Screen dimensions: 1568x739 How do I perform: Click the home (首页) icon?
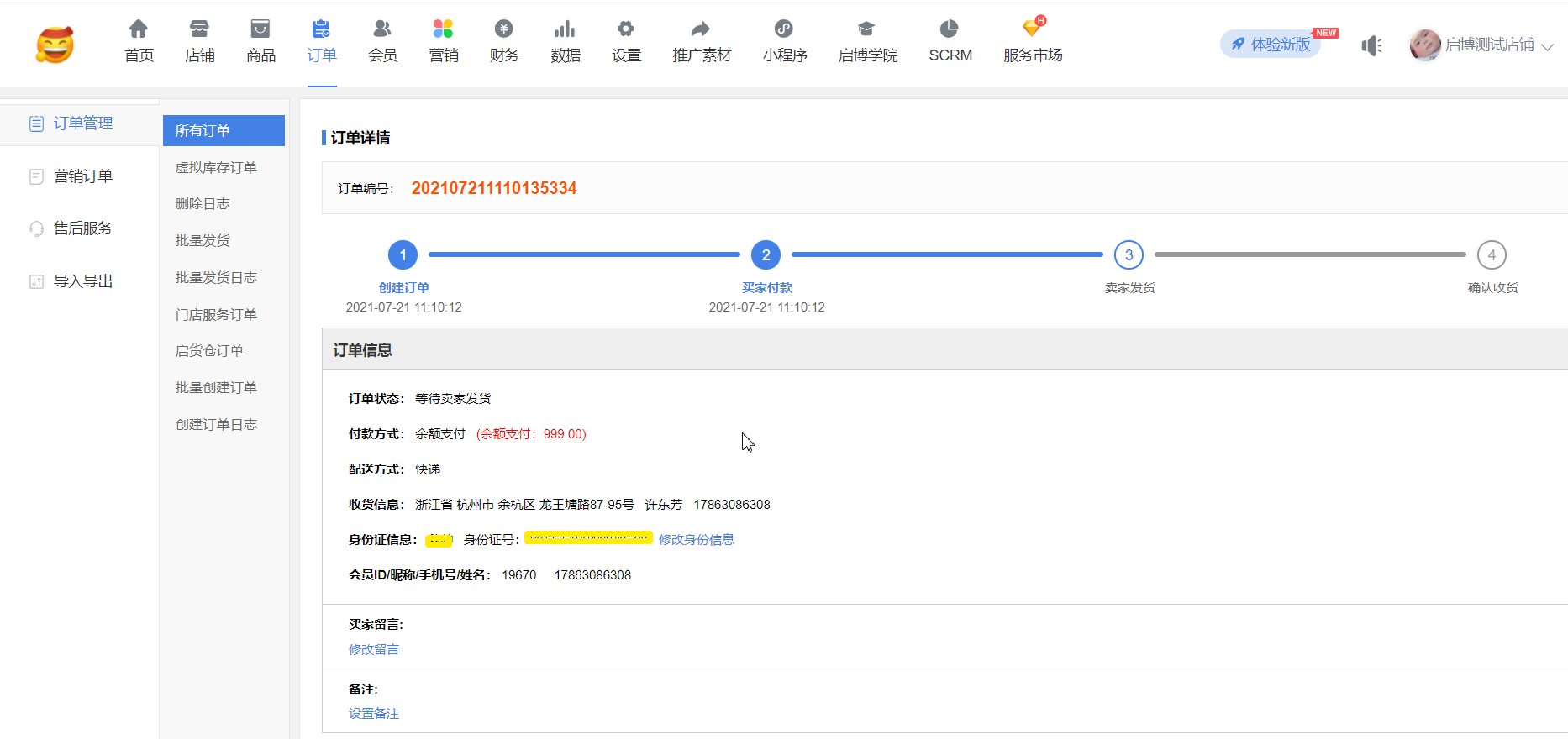point(139,29)
